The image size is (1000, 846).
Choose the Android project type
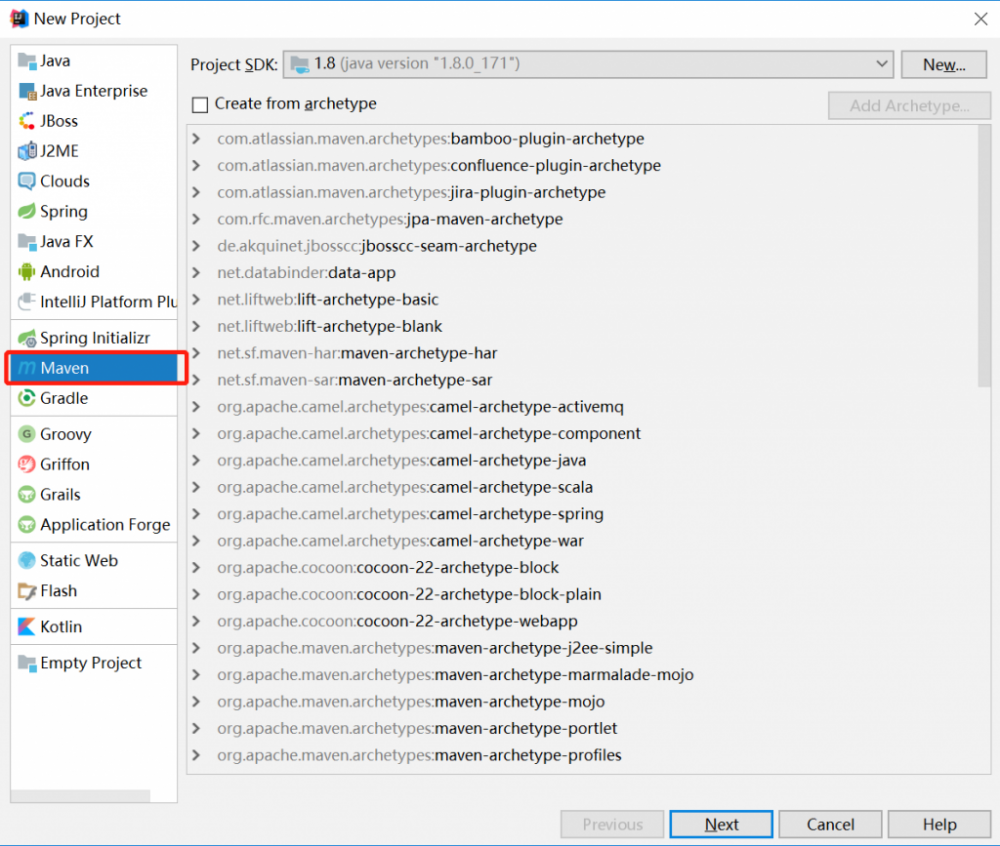[70, 271]
